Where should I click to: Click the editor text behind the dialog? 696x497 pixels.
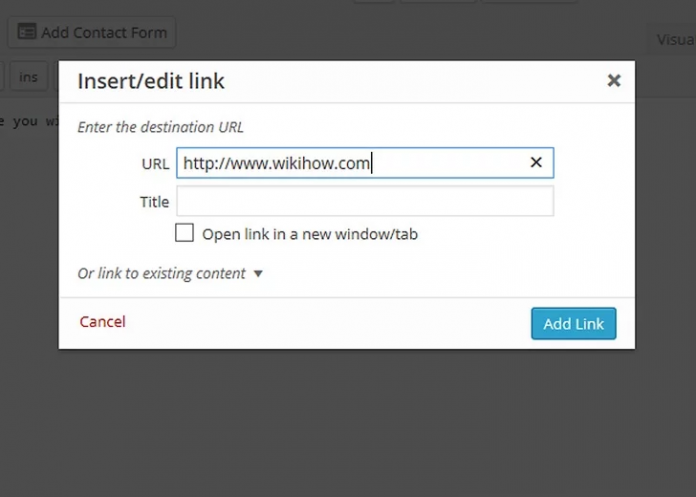tap(27, 121)
